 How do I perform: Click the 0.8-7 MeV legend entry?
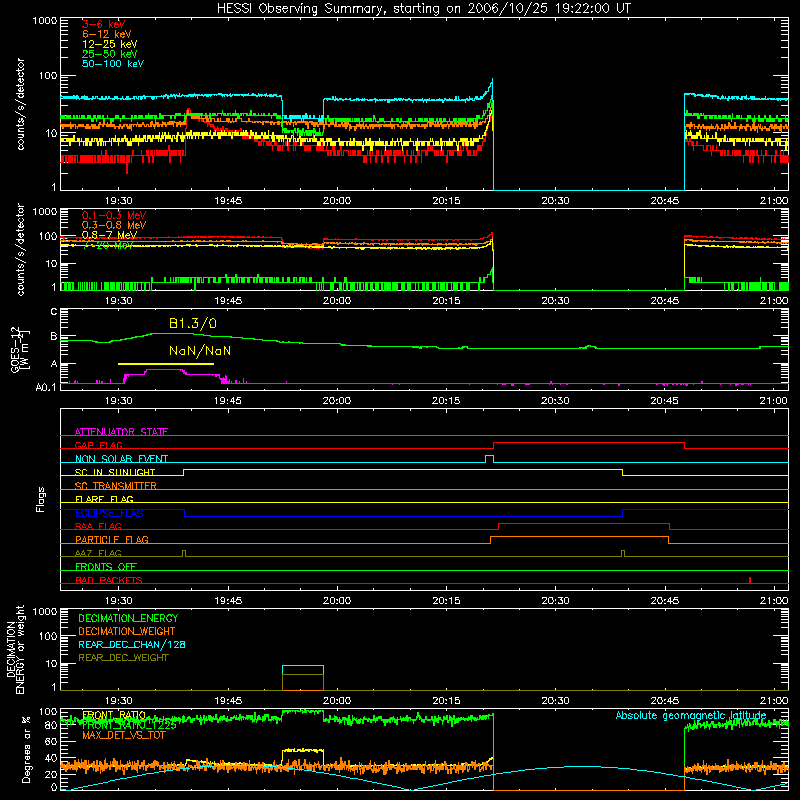point(109,235)
